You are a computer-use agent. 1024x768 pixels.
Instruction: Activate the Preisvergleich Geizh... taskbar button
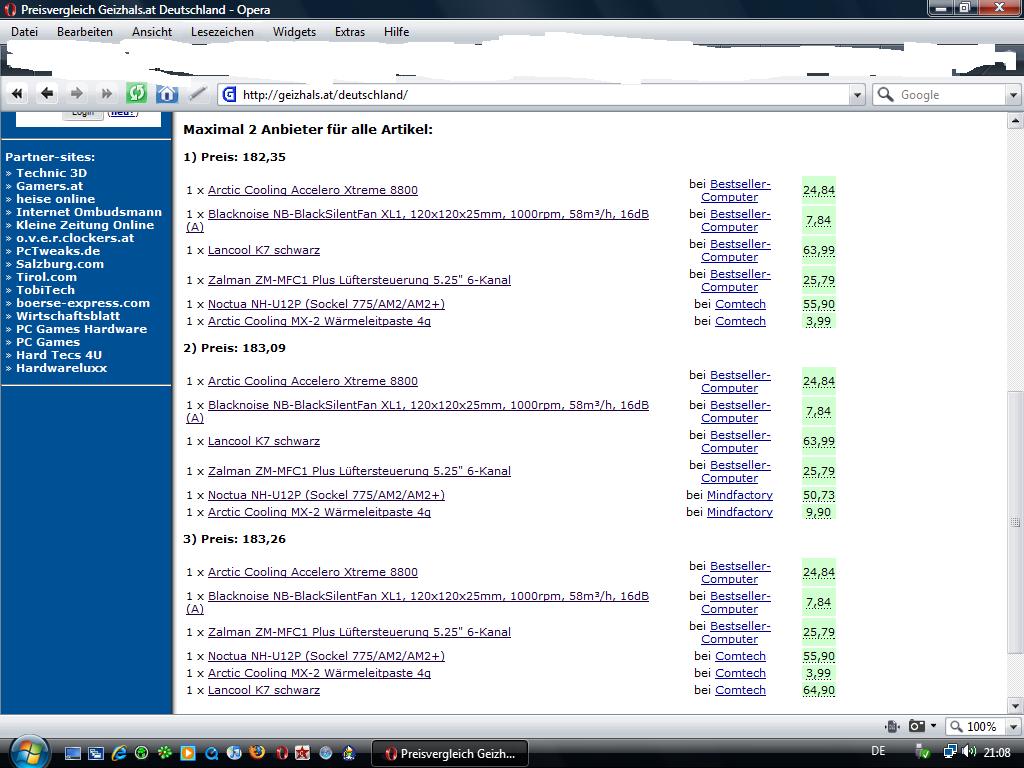[x=450, y=754]
